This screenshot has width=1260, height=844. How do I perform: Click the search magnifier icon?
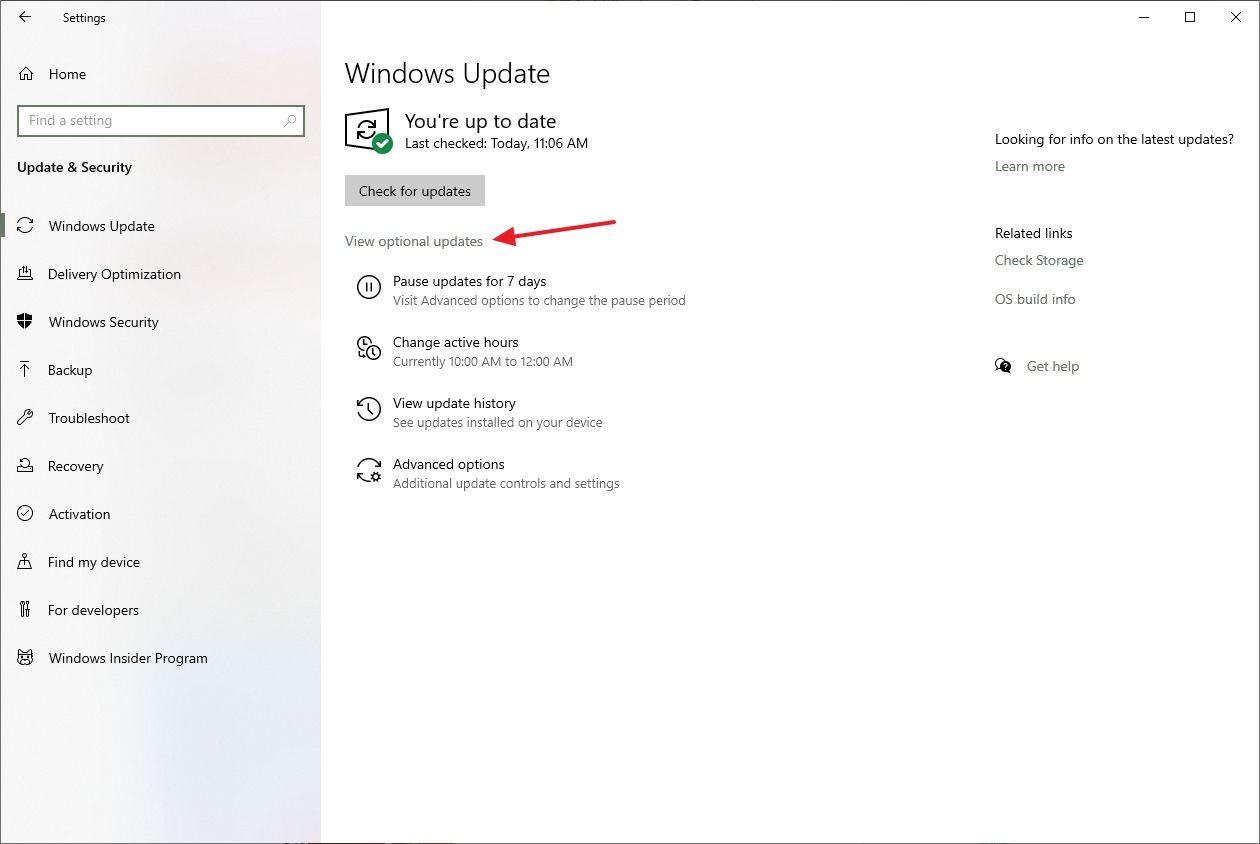[x=290, y=121]
